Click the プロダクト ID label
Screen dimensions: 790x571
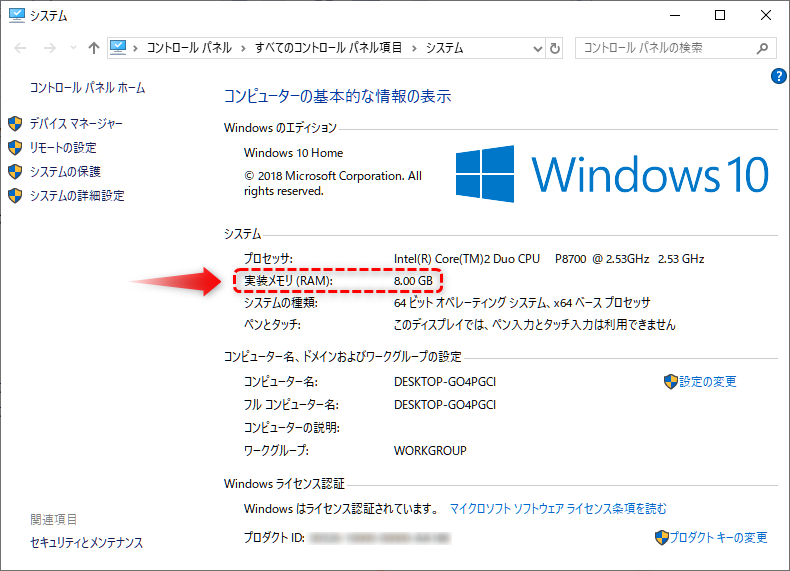coord(275,538)
